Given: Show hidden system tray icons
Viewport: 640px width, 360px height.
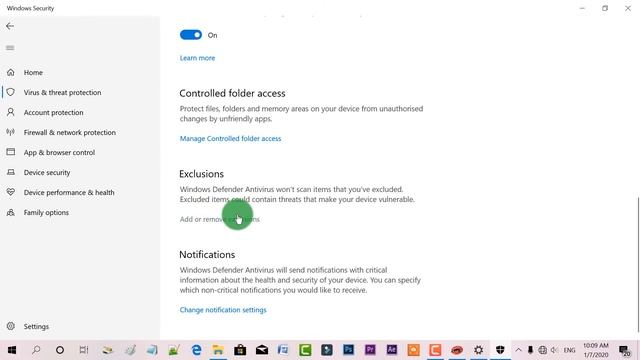Looking at the screenshot, I should [518, 350].
